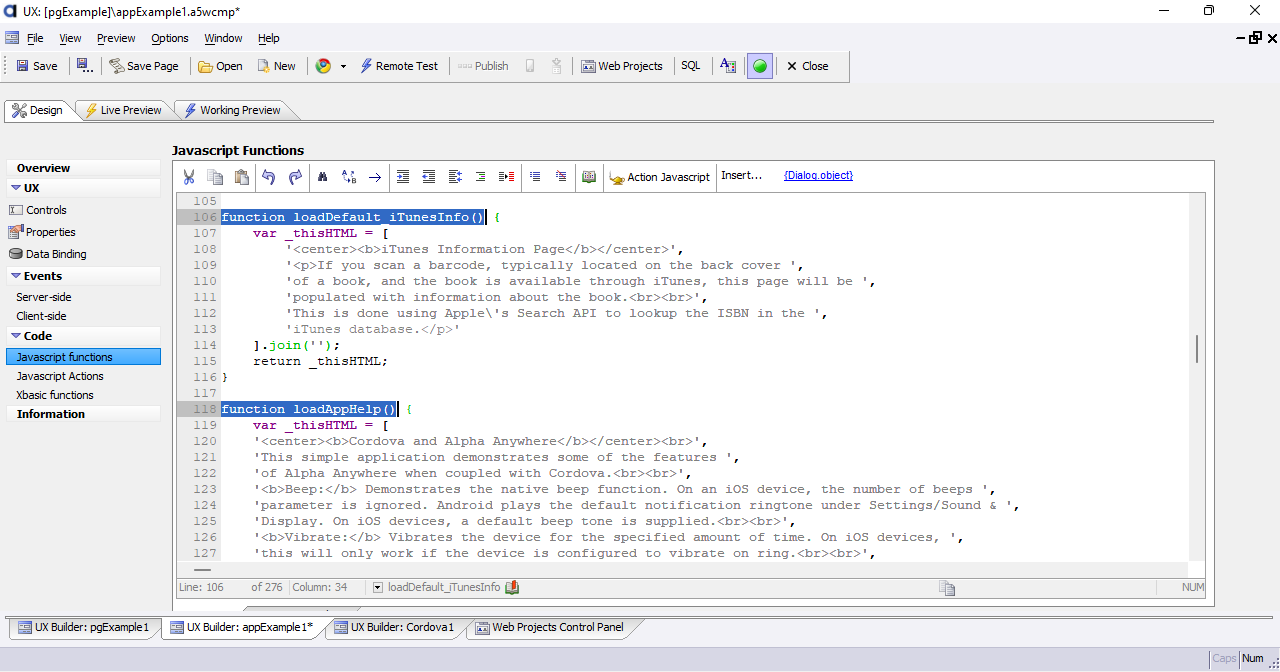Image resolution: width=1280 pixels, height=672 pixels.
Task: Switch to the Working Preview tab
Action: pos(231,110)
